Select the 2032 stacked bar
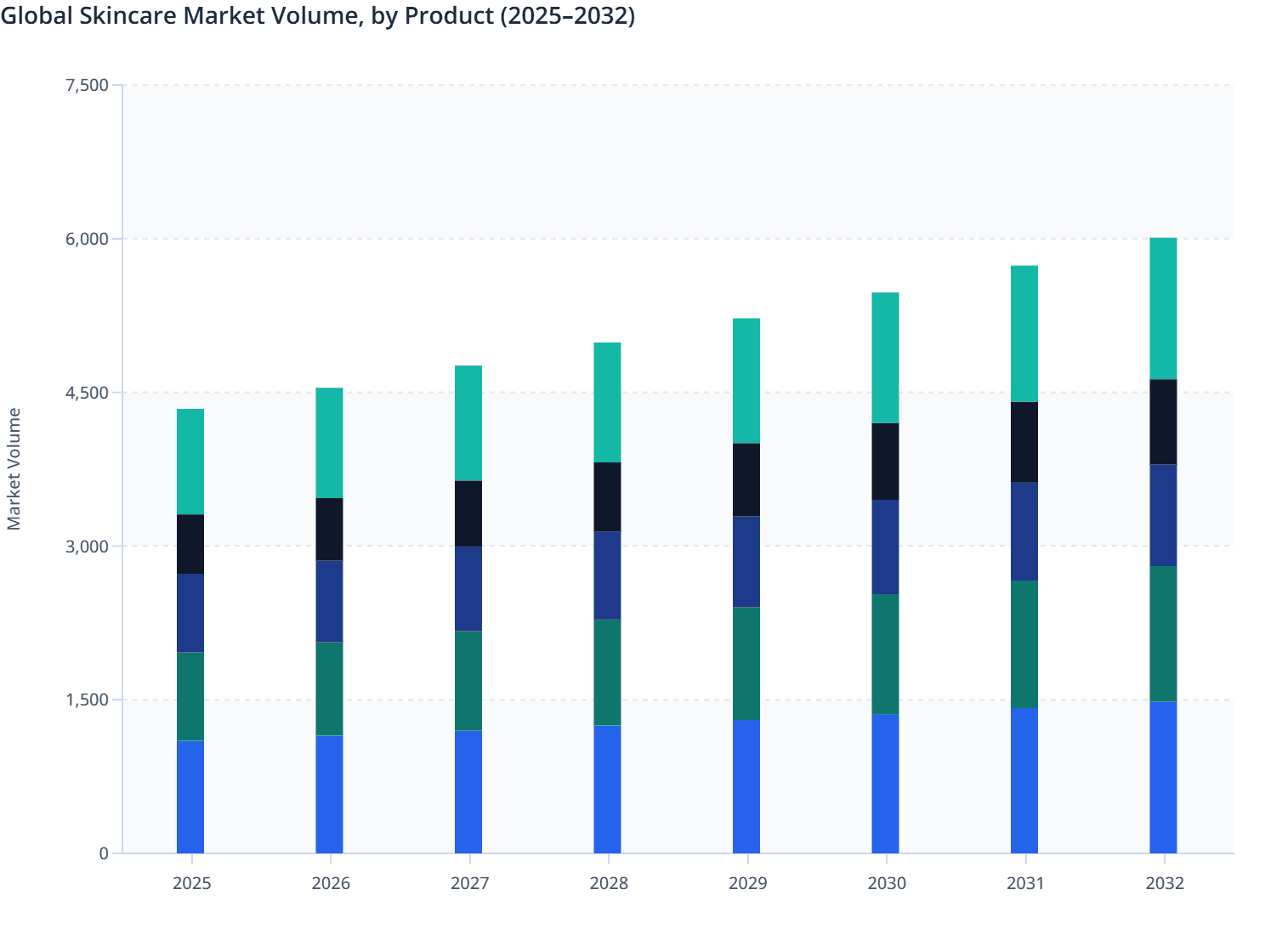The height and width of the screenshot is (952, 1282). (1164, 544)
